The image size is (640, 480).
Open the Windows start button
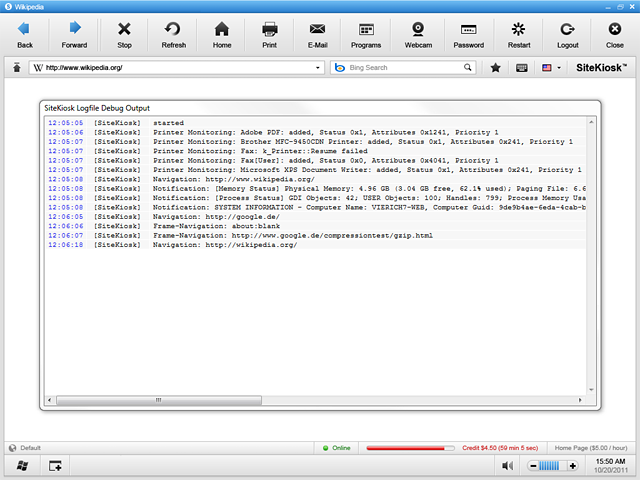tap(22, 466)
